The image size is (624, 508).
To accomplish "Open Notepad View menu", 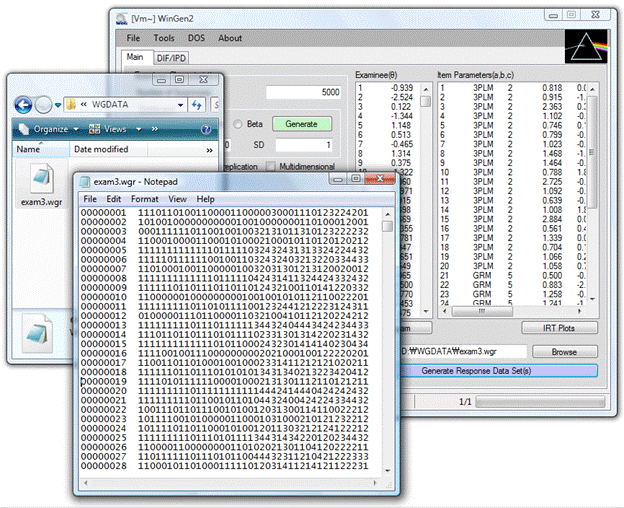I will [x=177, y=199].
